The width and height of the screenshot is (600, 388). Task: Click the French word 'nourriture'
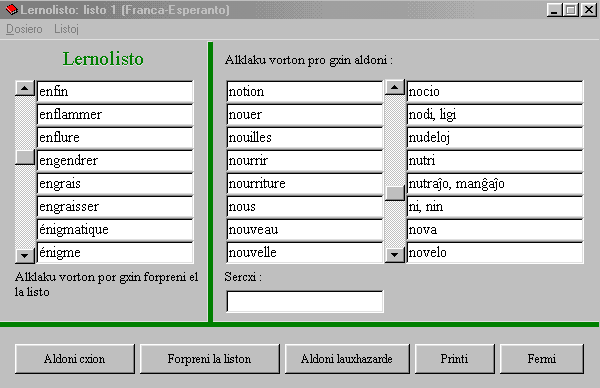pyautogui.click(x=305, y=183)
